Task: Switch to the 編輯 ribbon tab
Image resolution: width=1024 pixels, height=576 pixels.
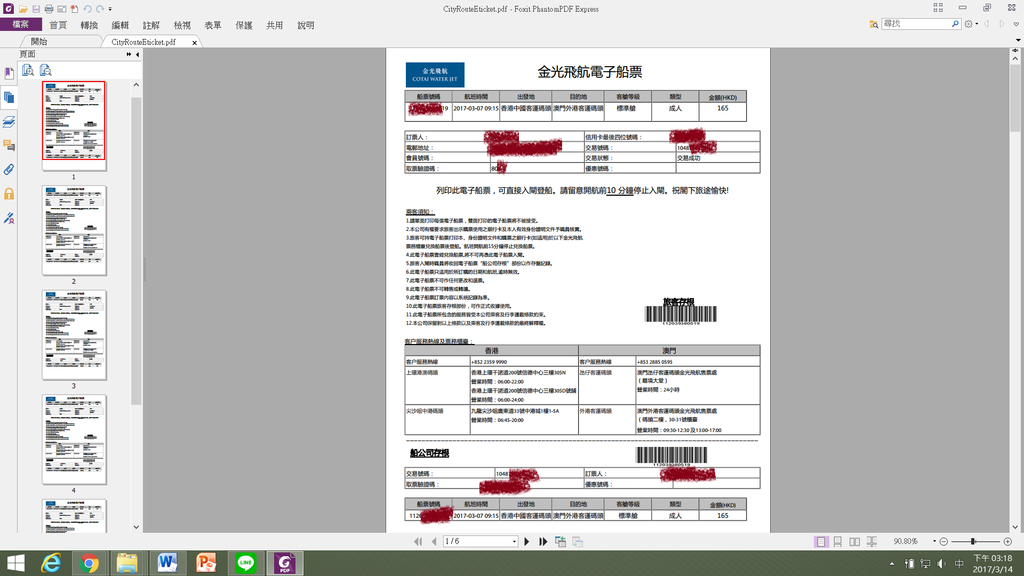Action: pyautogui.click(x=120, y=25)
